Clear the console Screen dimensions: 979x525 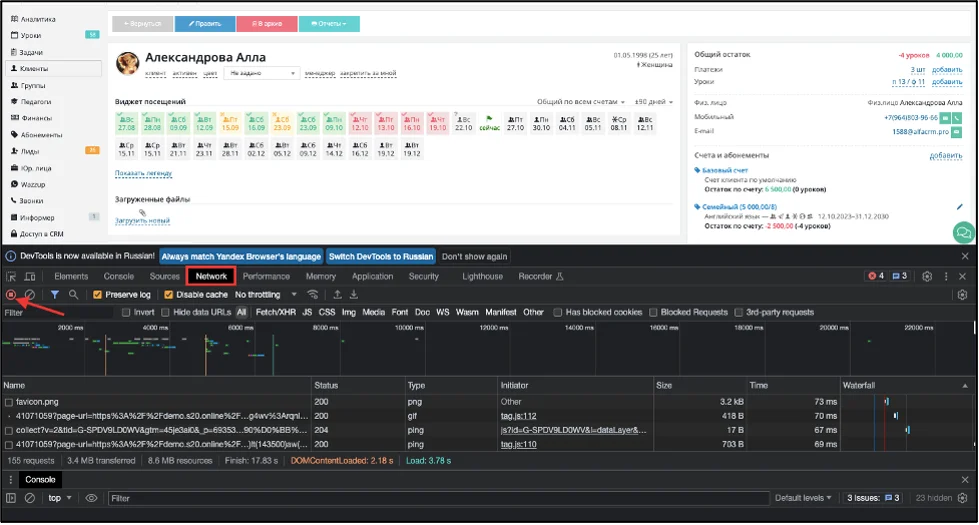pyautogui.click(x=29, y=498)
